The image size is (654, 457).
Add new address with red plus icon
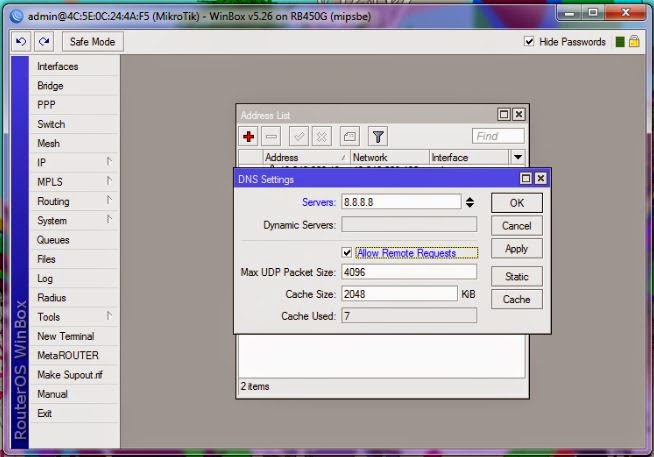coord(249,136)
